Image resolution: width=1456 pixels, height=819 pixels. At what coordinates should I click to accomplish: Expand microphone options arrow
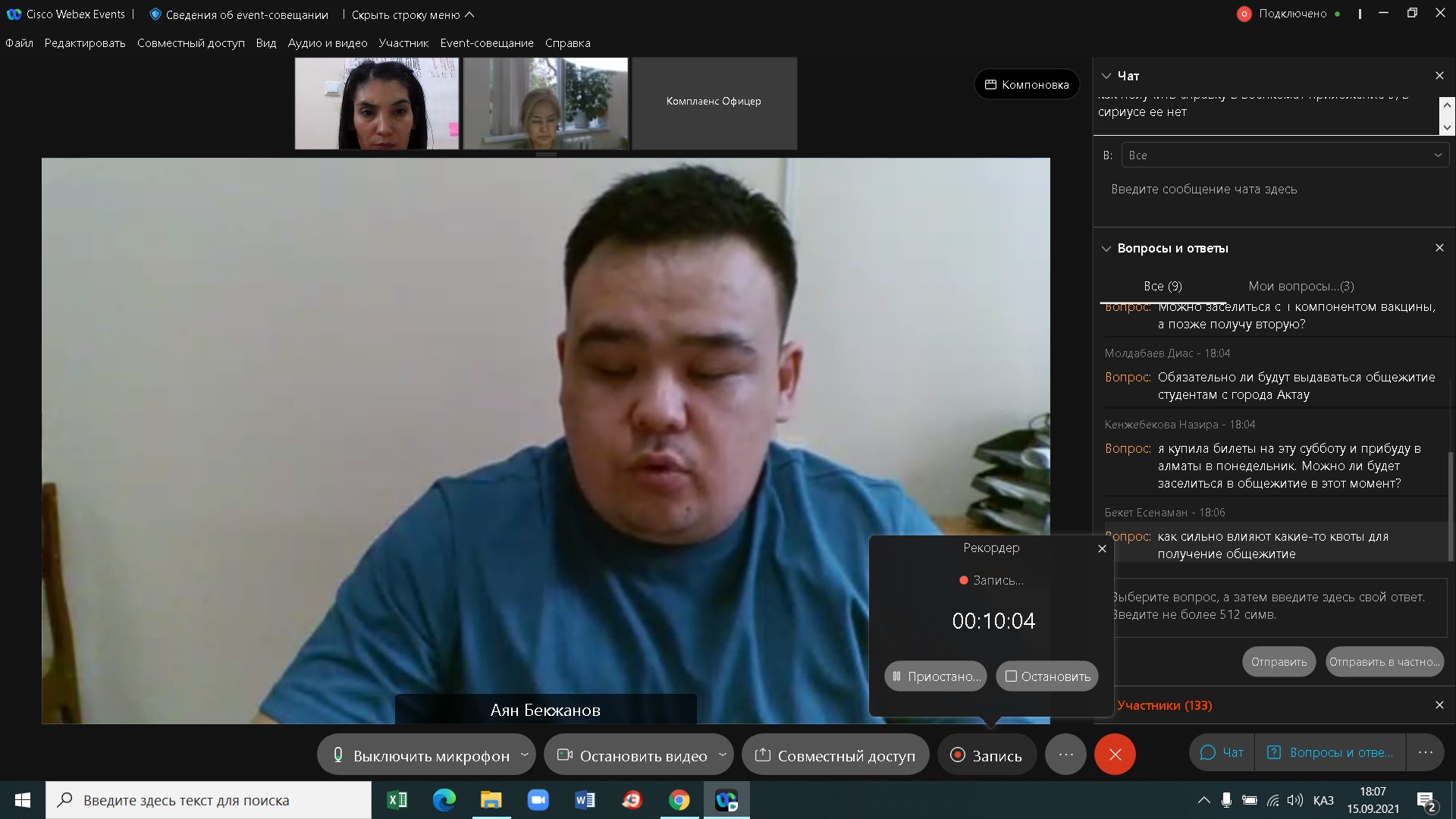[x=524, y=755]
